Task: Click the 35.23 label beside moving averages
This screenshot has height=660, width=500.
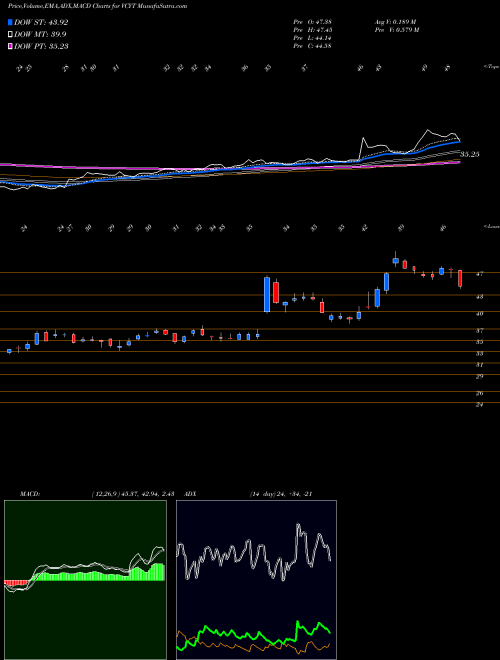Action: (x=469, y=154)
